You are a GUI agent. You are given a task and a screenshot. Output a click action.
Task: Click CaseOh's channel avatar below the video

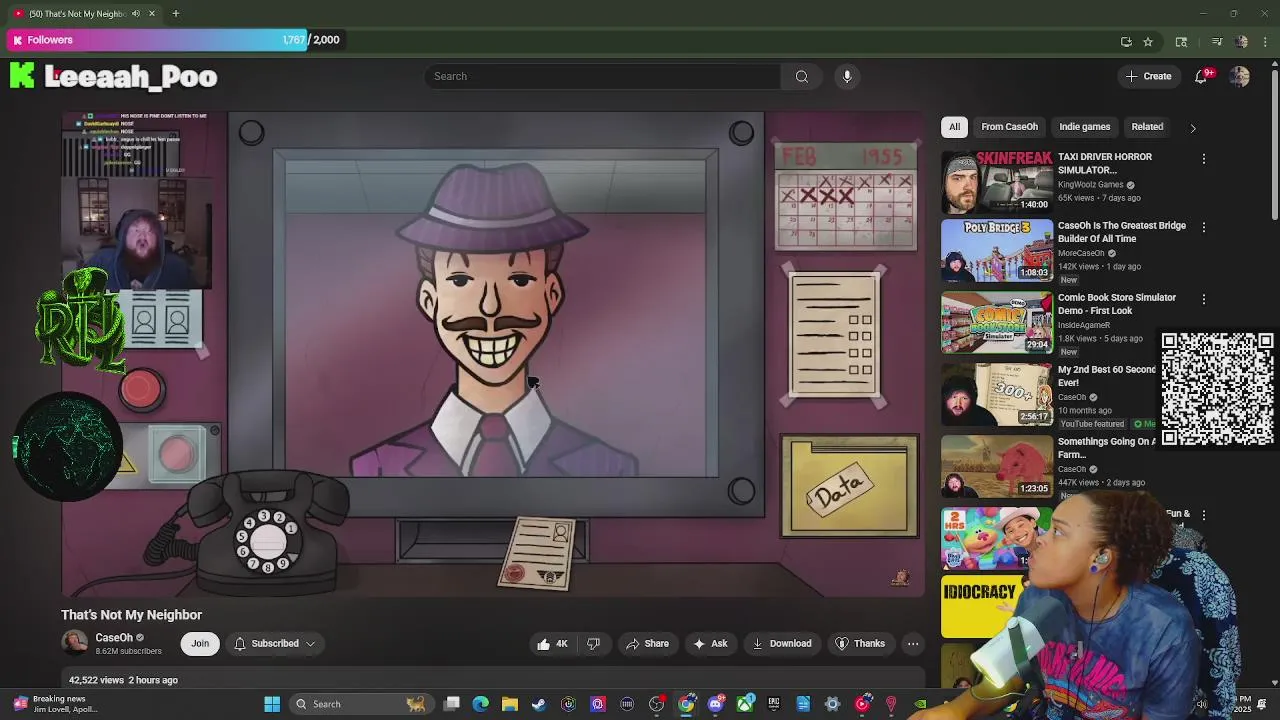point(75,643)
